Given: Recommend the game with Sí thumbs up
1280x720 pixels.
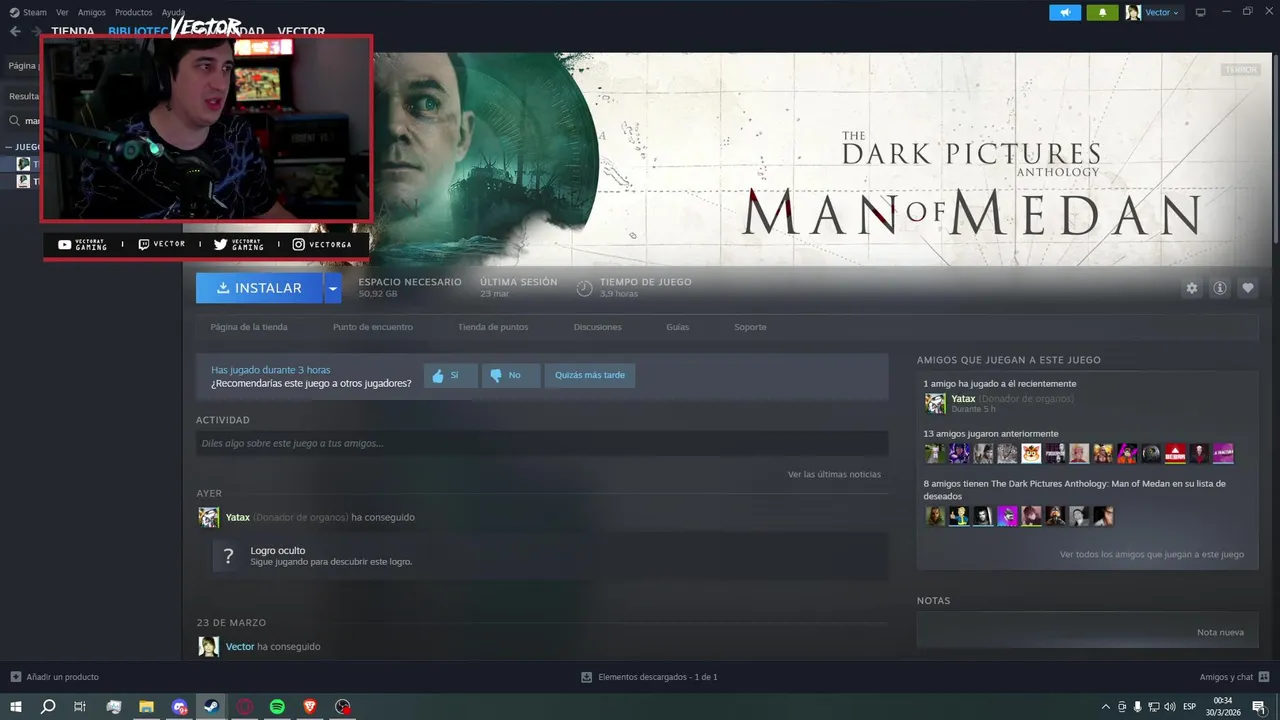Looking at the screenshot, I should tap(450, 376).
